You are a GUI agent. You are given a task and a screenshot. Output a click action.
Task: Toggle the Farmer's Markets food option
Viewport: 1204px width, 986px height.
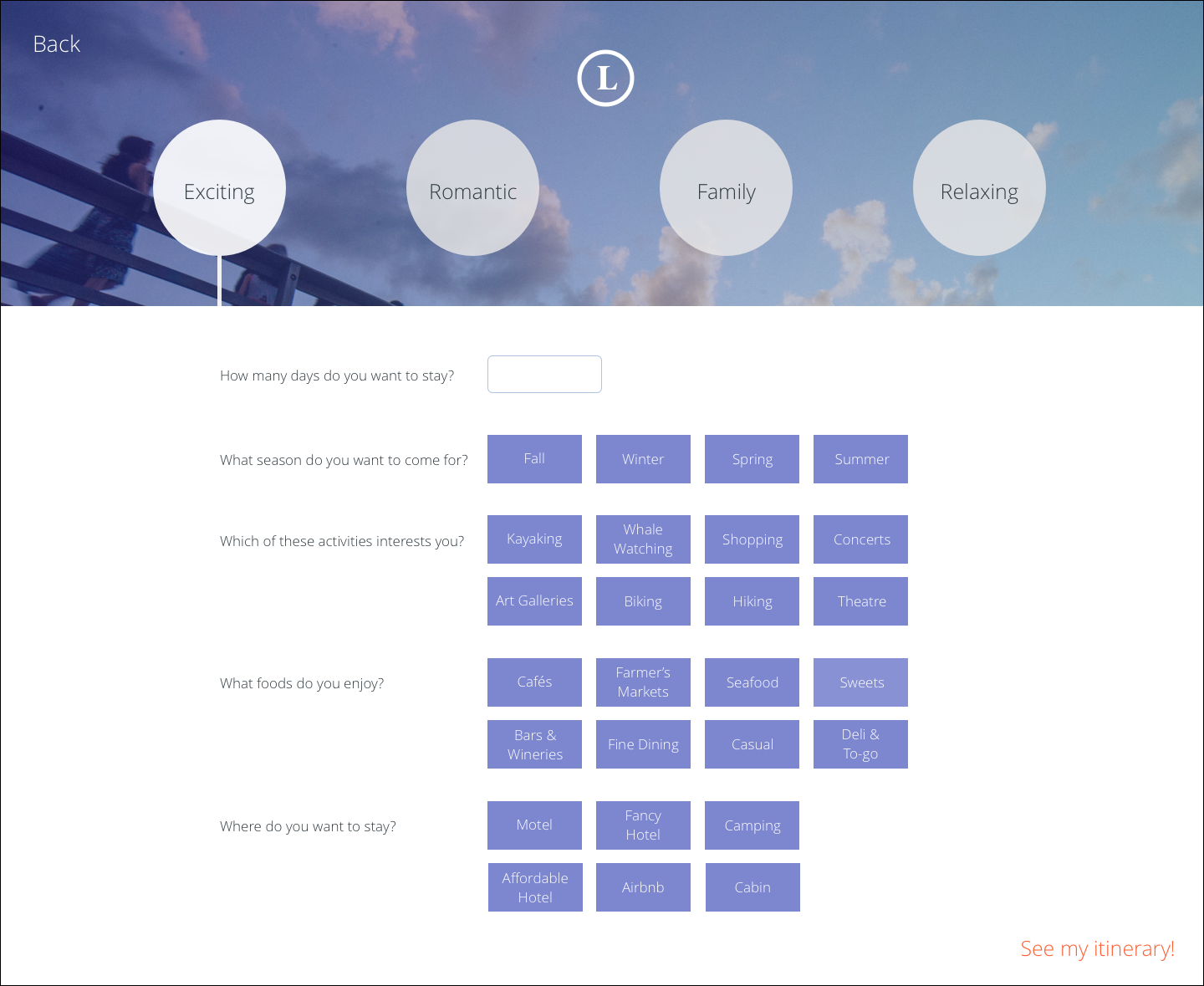click(643, 682)
